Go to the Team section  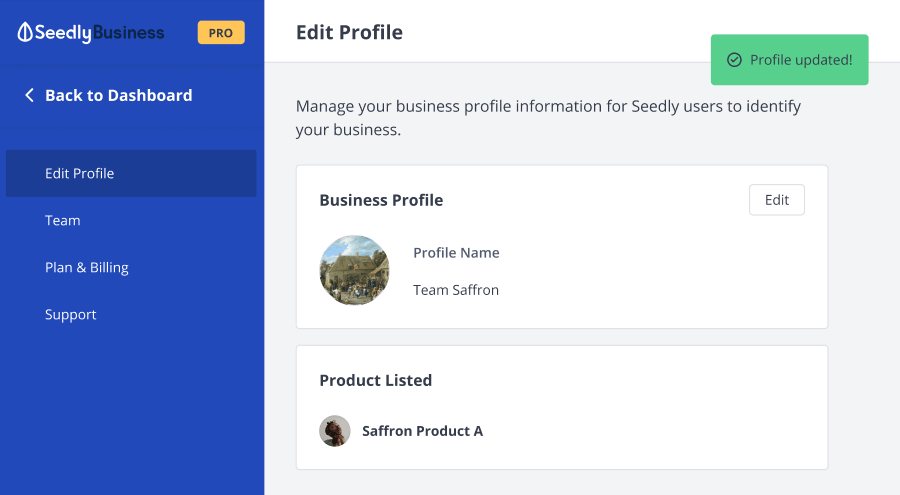[x=62, y=220]
